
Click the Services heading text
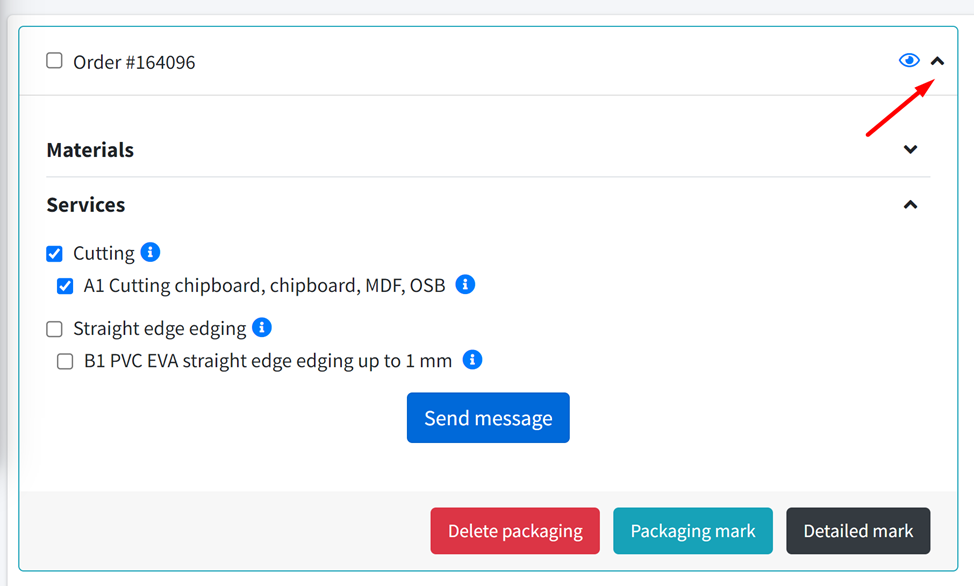[86, 205]
